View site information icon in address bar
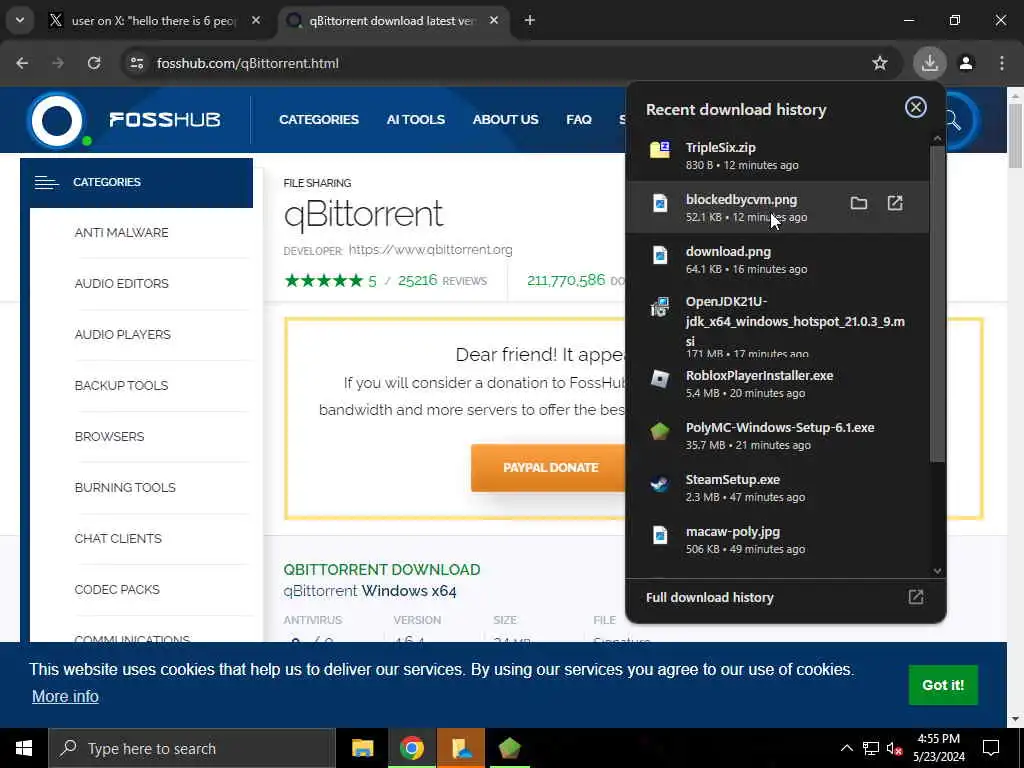The image size is (1024, 768). pos(136,63)
